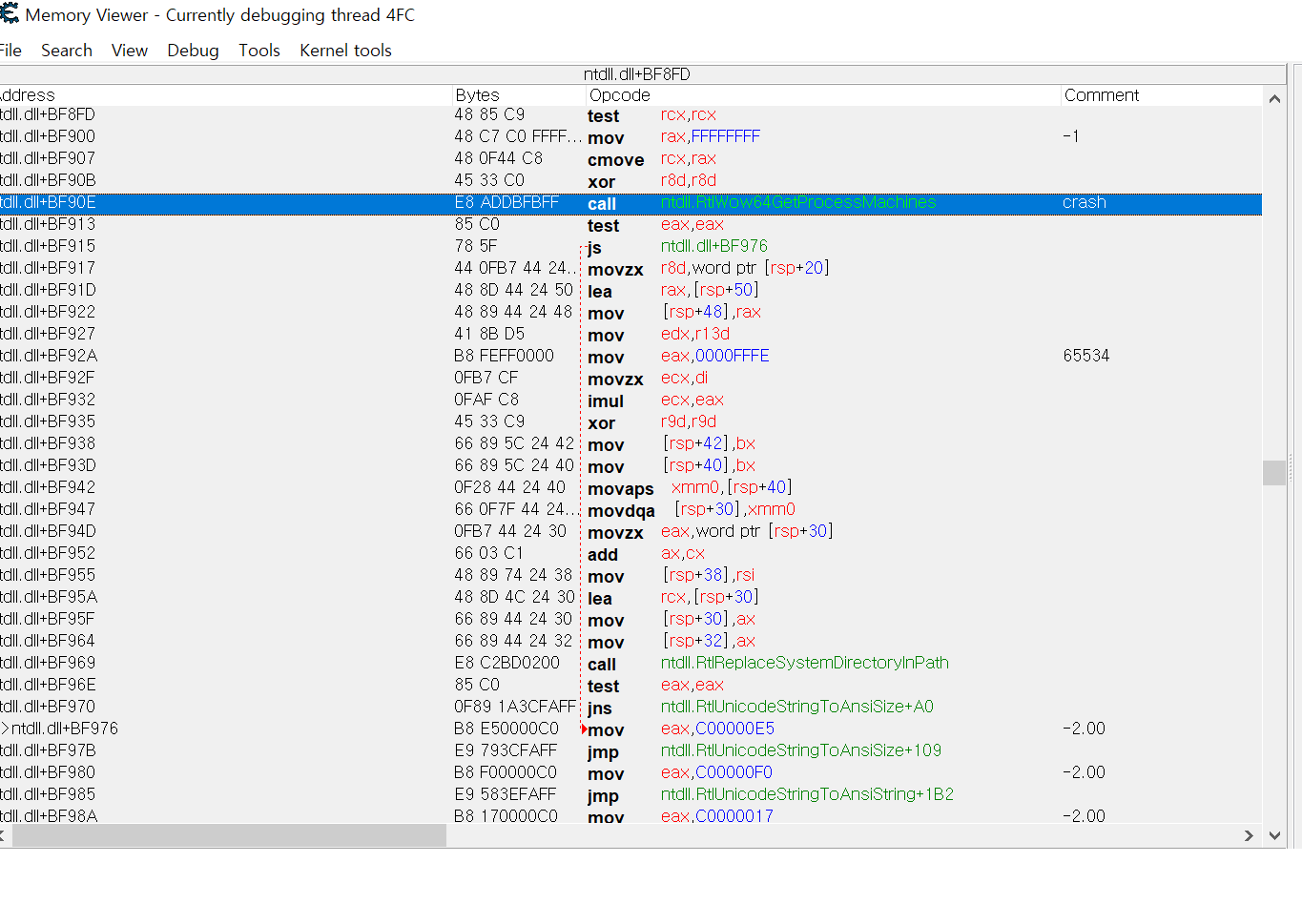
Task: Open the Kernel tools menu
Action: pos(344,50)
